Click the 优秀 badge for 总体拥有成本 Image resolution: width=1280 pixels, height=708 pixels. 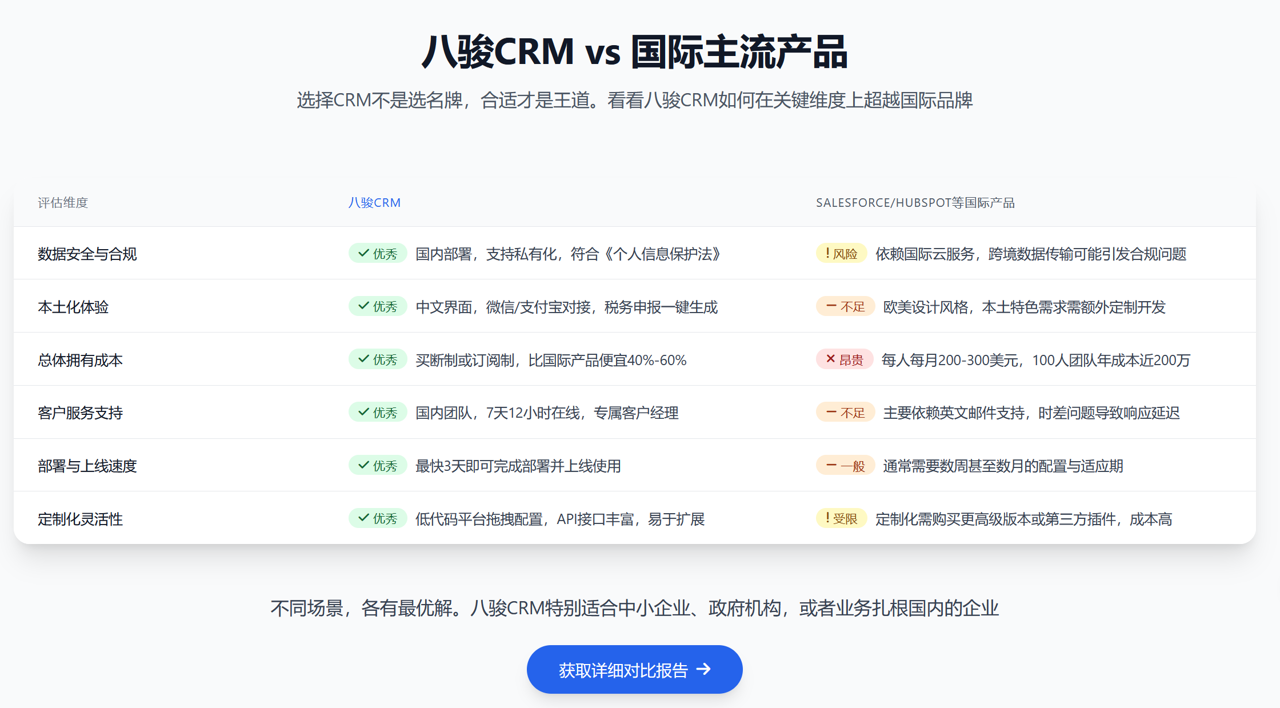click(377, 359)
